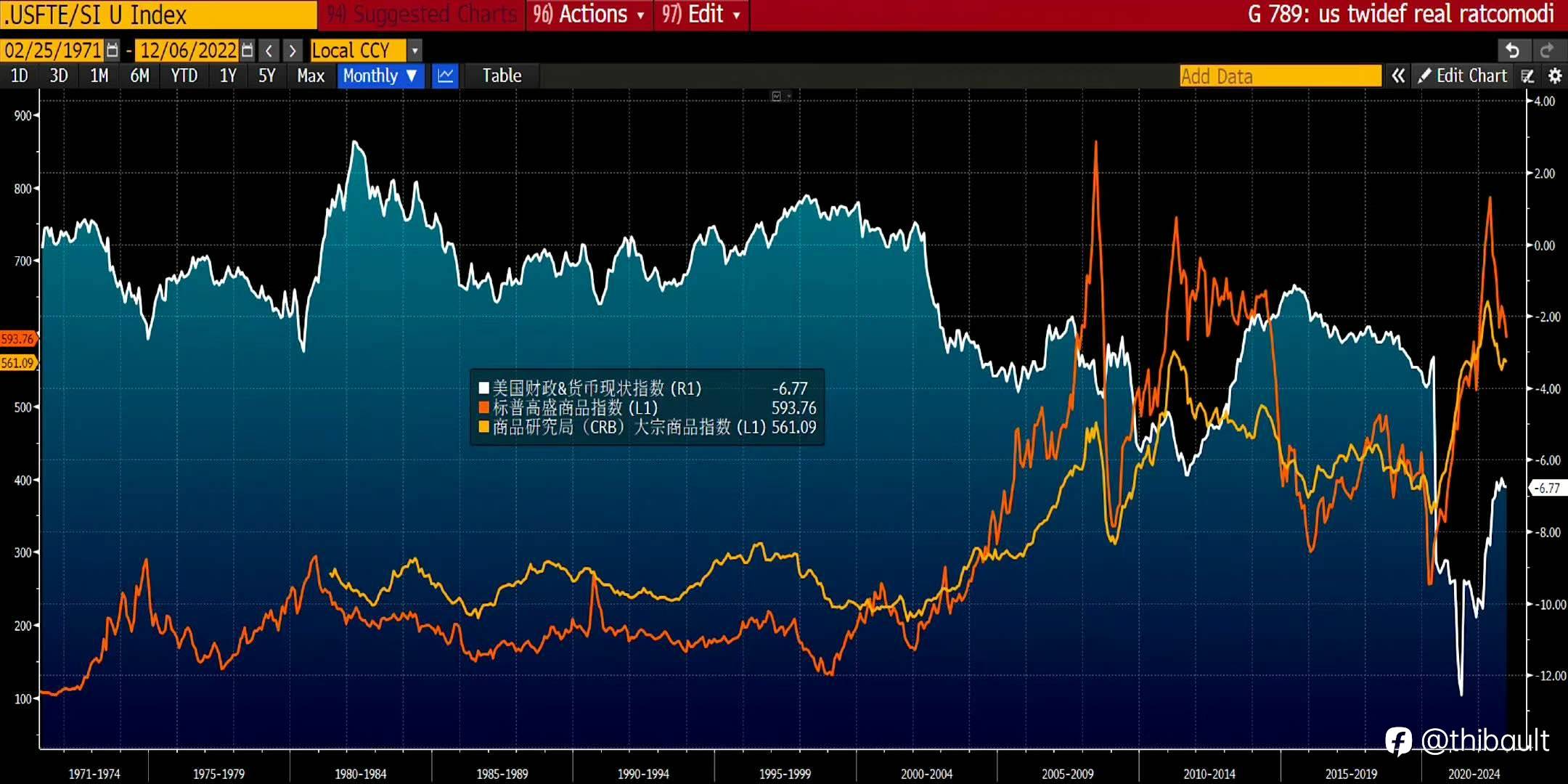Screen dimensions: 1568x784
Task: Open chart settings gear icon
Action: 1554,75
